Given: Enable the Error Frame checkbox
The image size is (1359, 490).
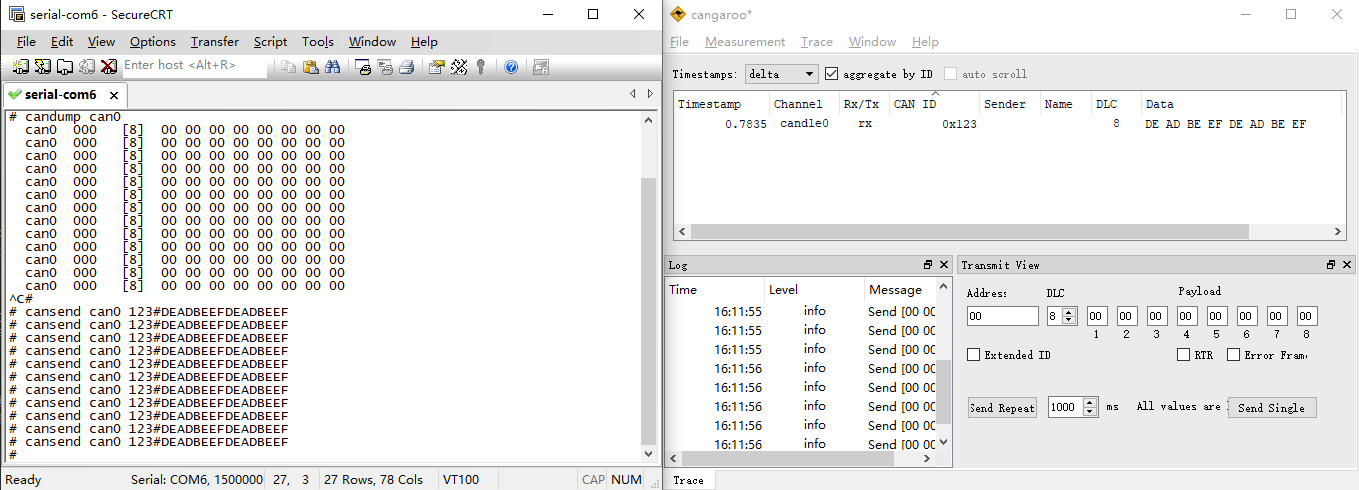Looking at the screenshot, I should click(1233, 355).
